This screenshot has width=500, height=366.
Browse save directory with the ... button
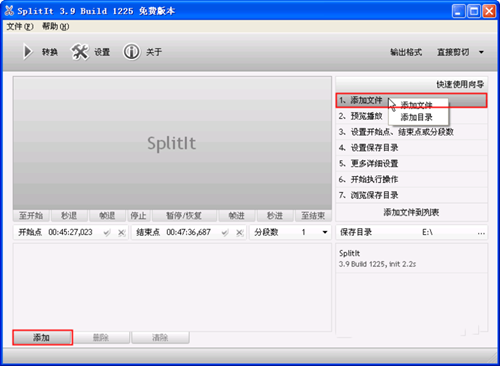coord(481,233)
